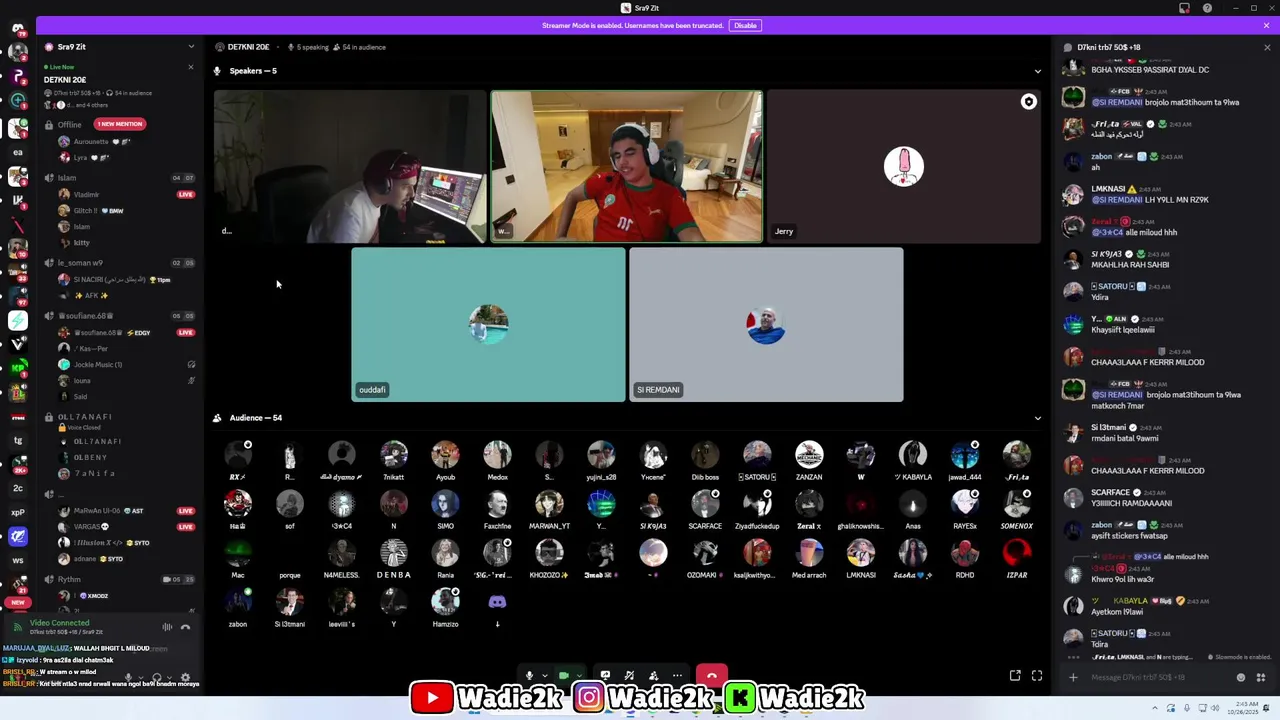Image resolution: width=1280 pixels, height=720 pixels.
Task: Open the Sra9 Zit server menu dropdown
Action: point(191,47)
